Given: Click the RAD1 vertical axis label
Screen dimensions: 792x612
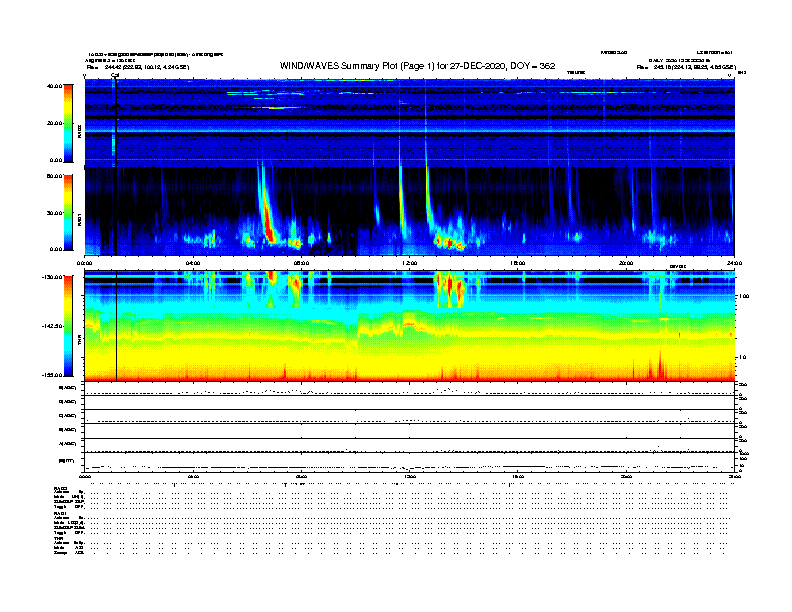Looking at the screenshot, I should point(79,220).
